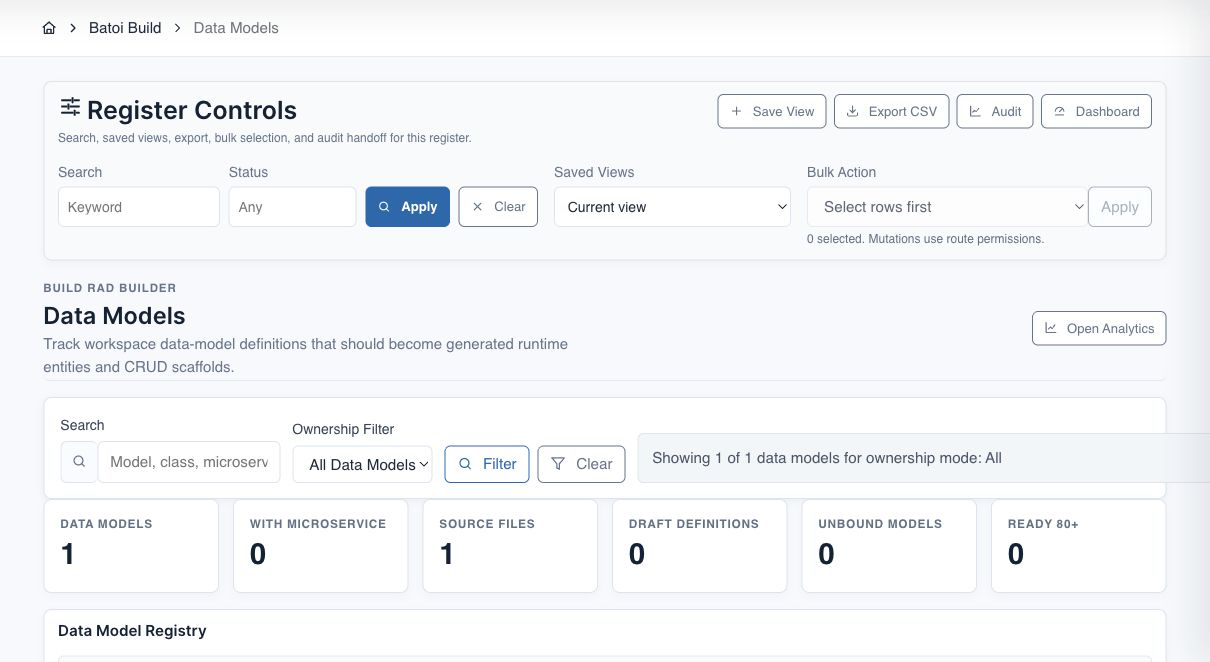Click the disabled Bulk Action Apply button
Screen dimensions: 1210x662
tap(1120, 207)
